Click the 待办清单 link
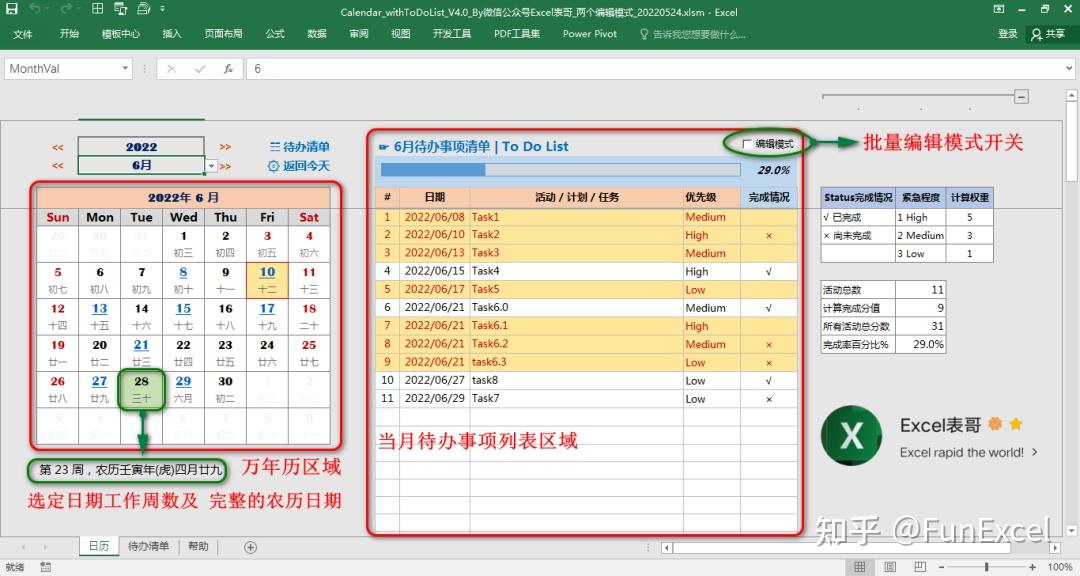 (300, 146)
